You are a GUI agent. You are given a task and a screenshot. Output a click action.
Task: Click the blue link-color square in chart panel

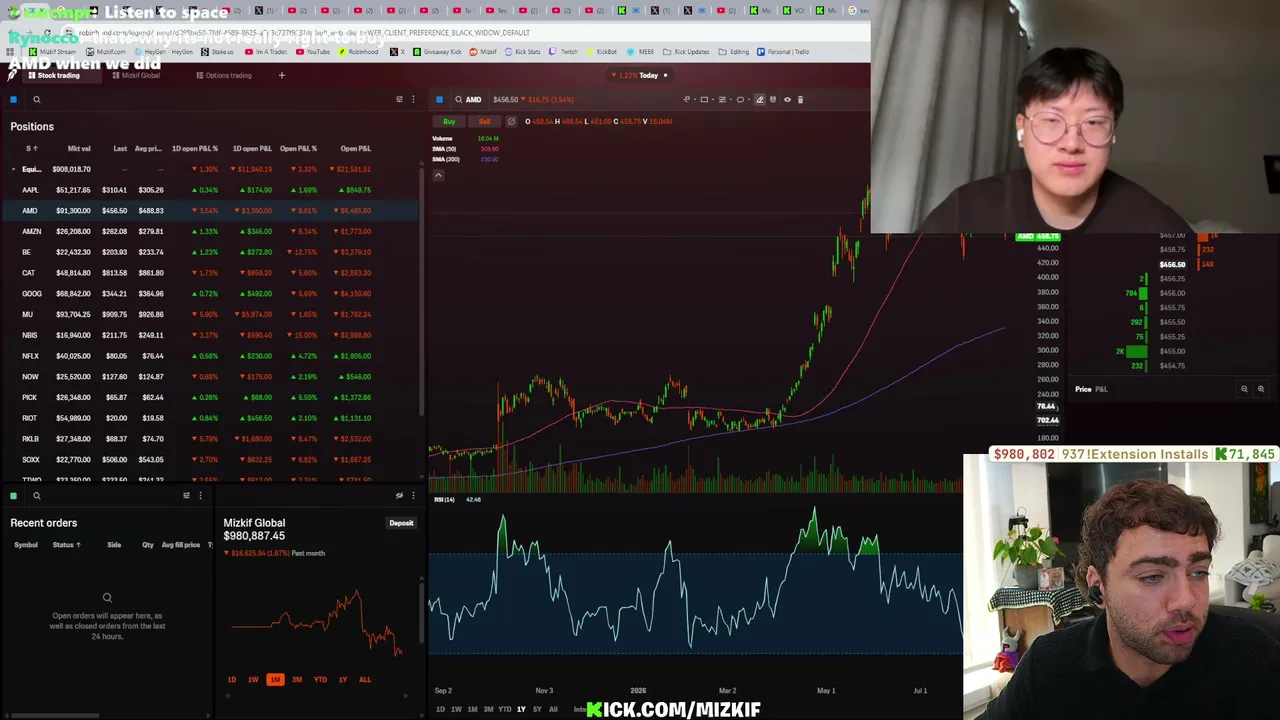(439, 99)
